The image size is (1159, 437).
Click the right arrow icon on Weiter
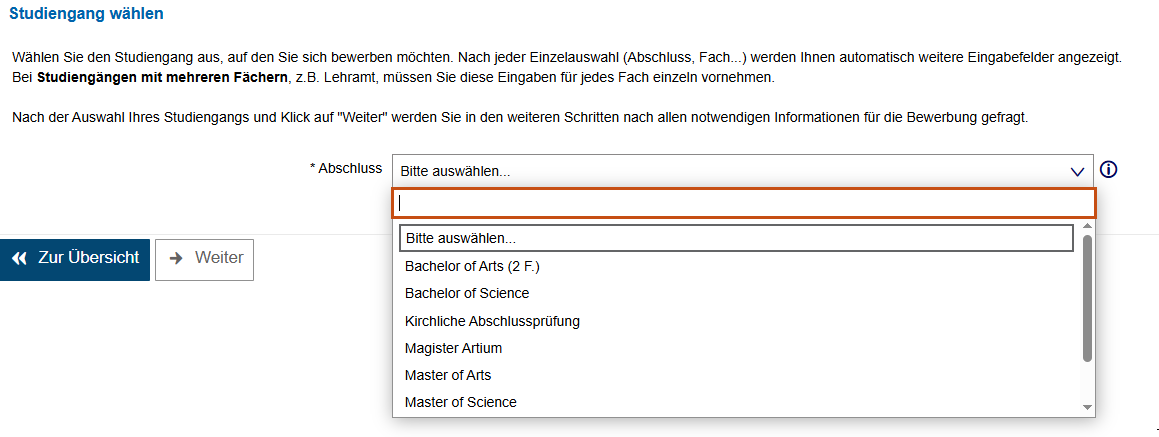tap(176, 259)
